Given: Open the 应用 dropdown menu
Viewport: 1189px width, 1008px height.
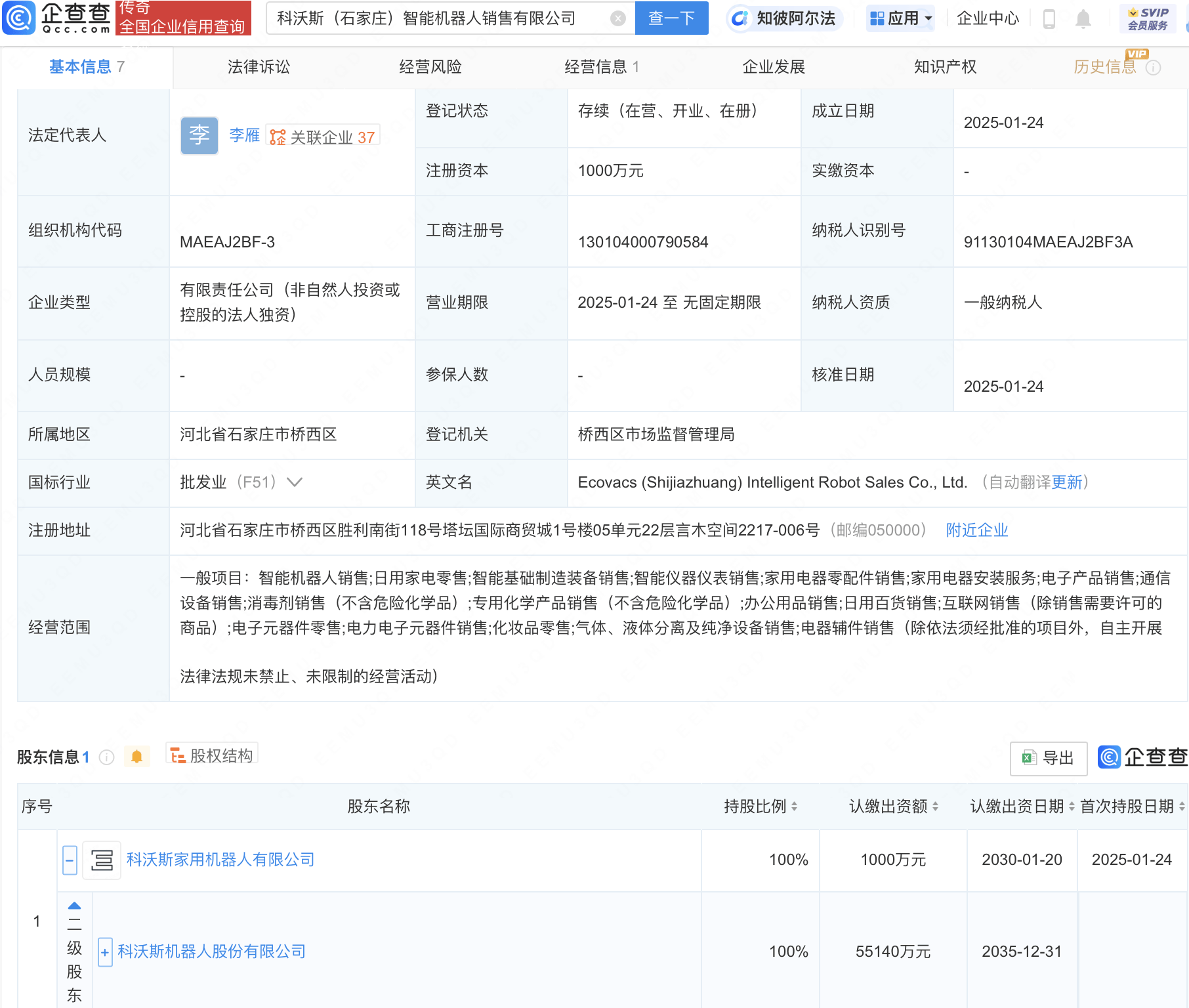Looking at the screenshot, I should coord(901,18).
